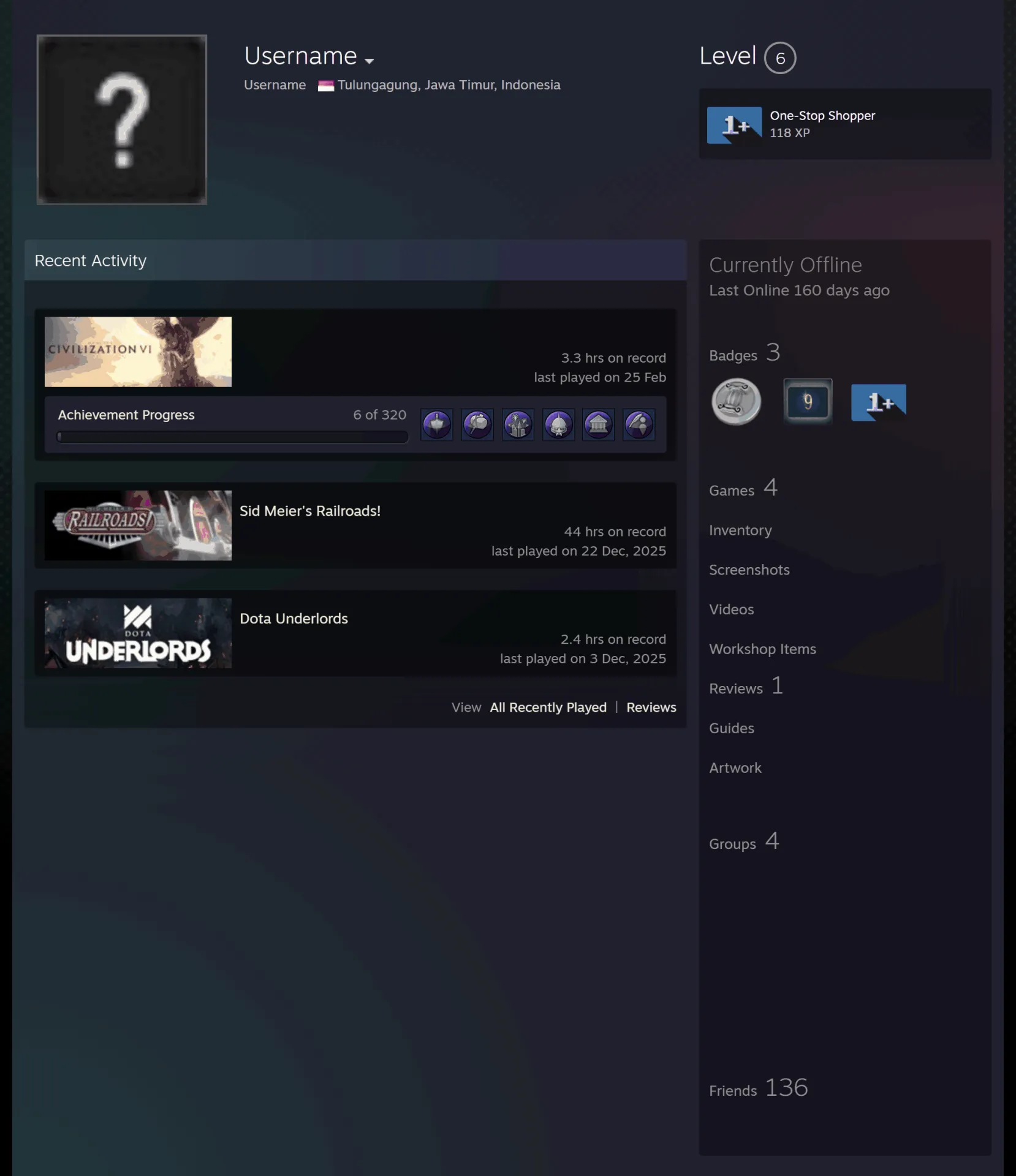Open the Games 4 link
1016x1176 pixels.
point(743,489)
